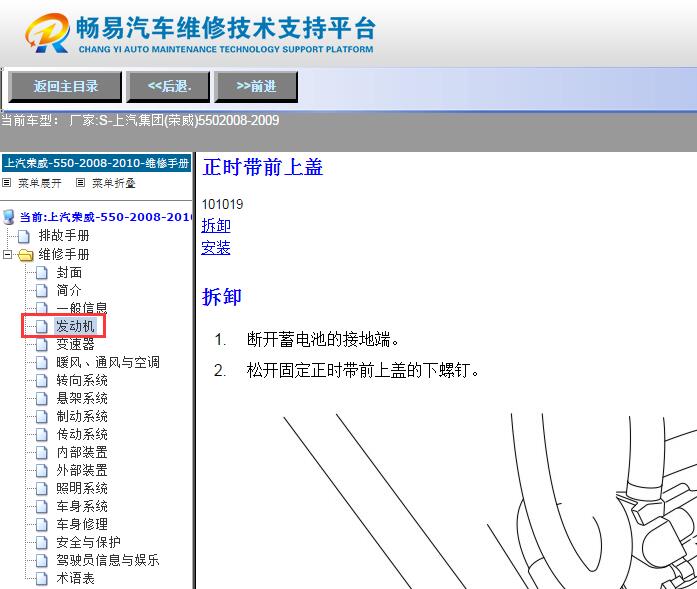
Task: Collapse all menus with 菜单折叠
Action: point(113,183)
